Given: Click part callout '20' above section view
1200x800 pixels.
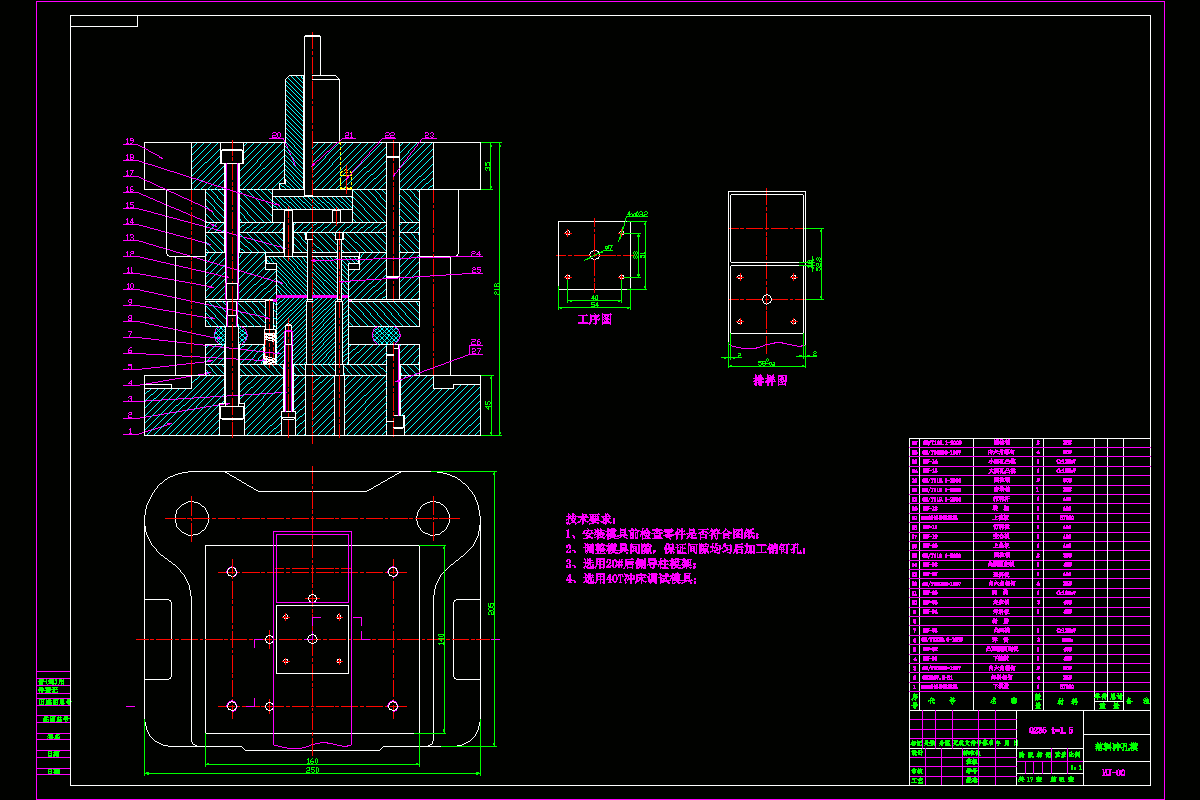Looking at the screenshot, I should click(276, 134).
